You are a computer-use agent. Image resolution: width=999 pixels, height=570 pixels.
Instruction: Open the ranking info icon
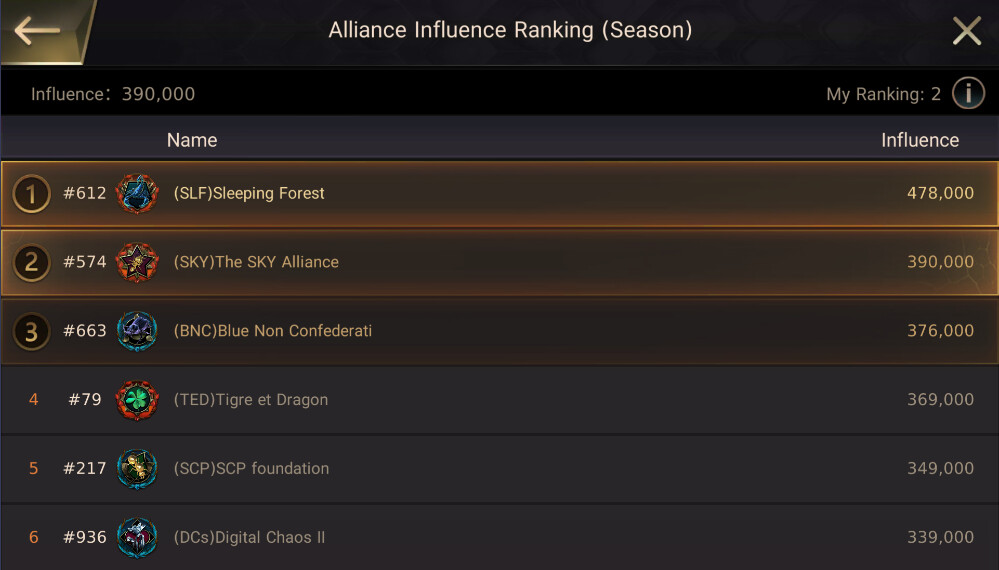click(967, 94)
